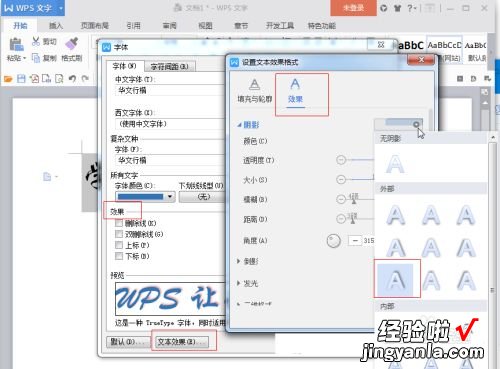
Task: Open the 字体颜色 font color dropdown
Action: (x=170, y=197)
